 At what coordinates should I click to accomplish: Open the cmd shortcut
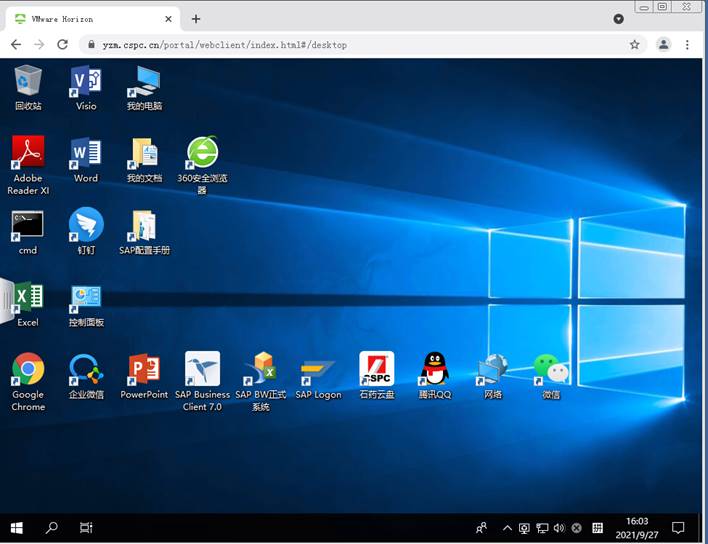pos(28,232)
